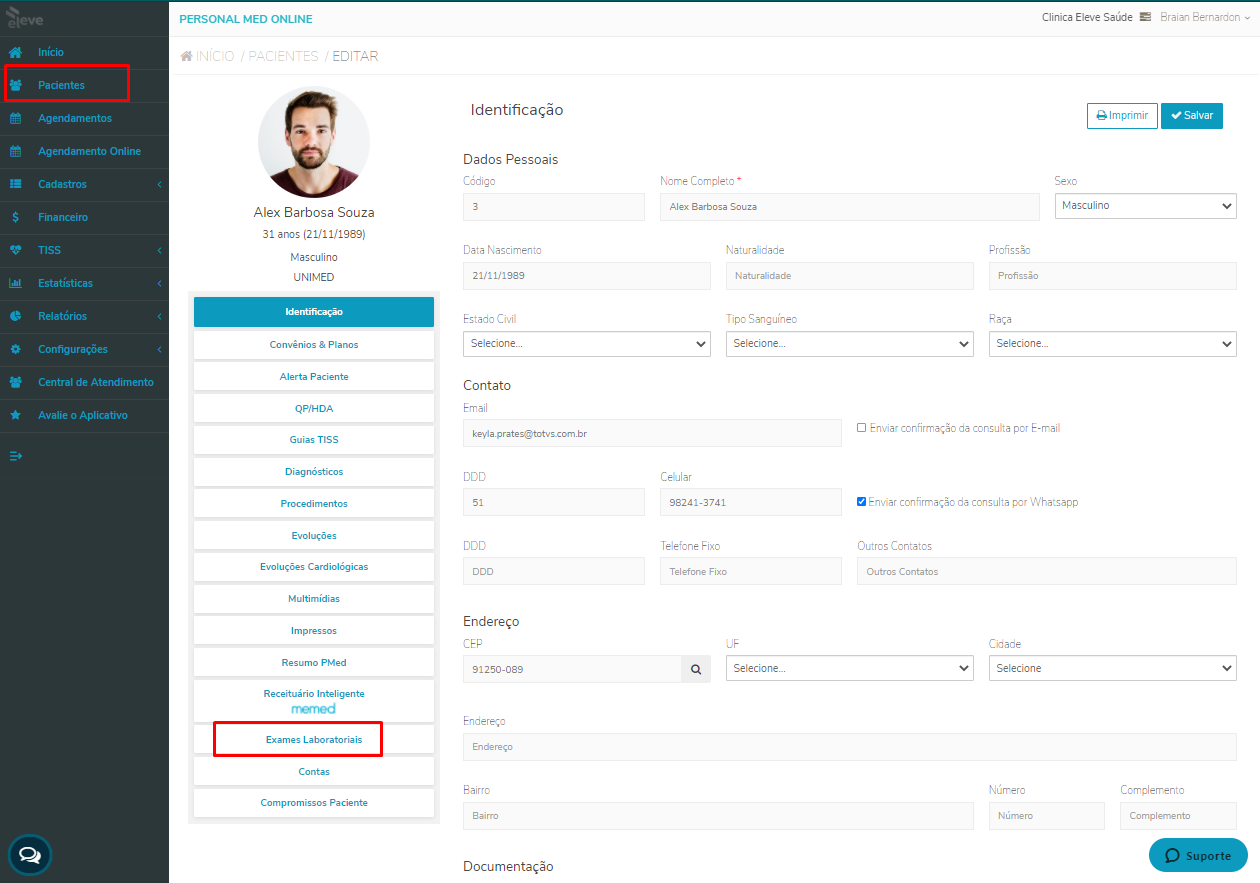
Task: Open the Impressos tab
Action: [314, 631]
